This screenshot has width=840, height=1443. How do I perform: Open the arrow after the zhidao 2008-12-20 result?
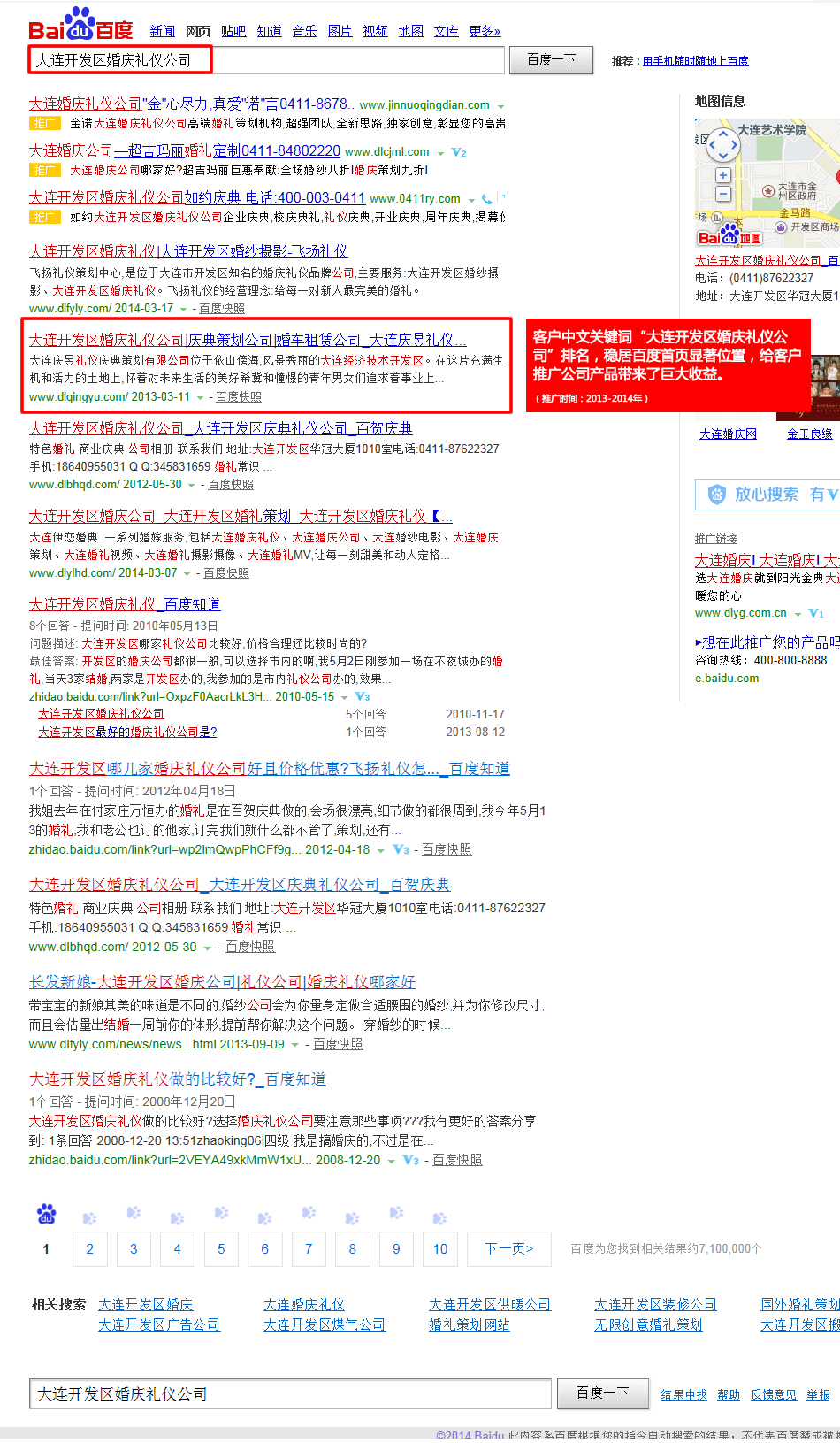tap(391, 1161)
